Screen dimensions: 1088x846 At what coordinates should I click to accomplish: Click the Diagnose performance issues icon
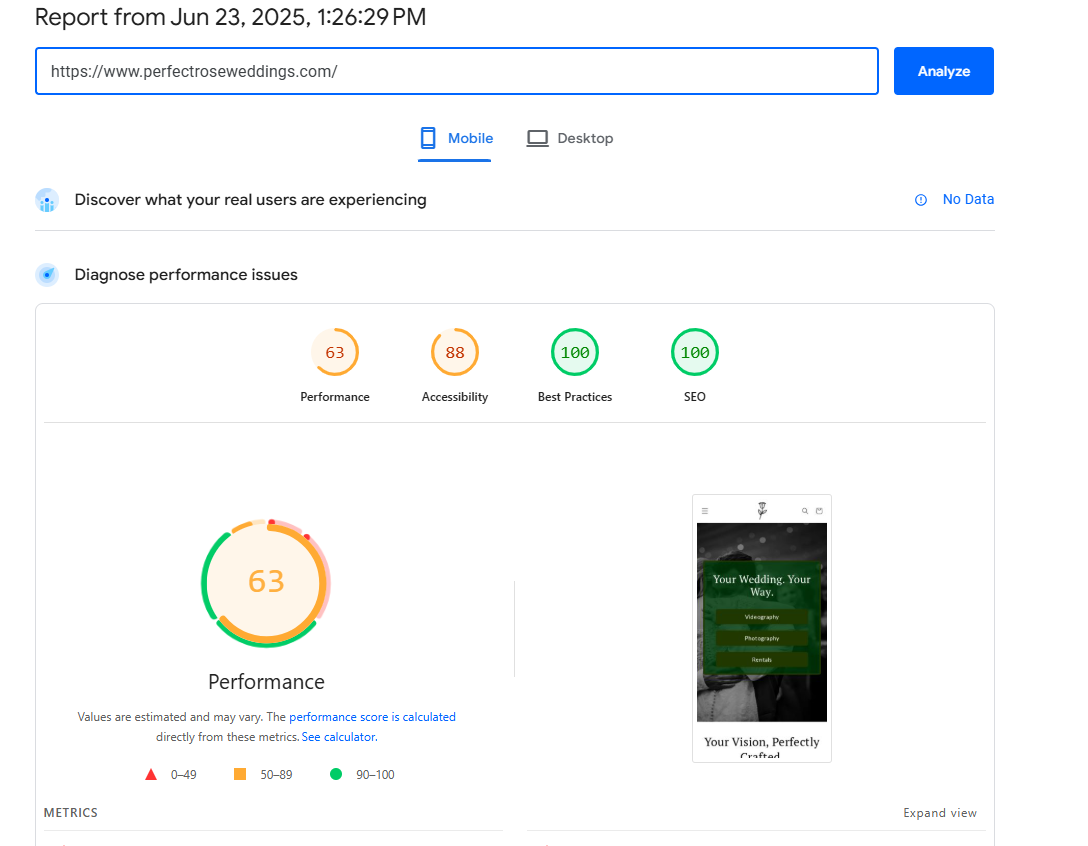coord(47,275)
